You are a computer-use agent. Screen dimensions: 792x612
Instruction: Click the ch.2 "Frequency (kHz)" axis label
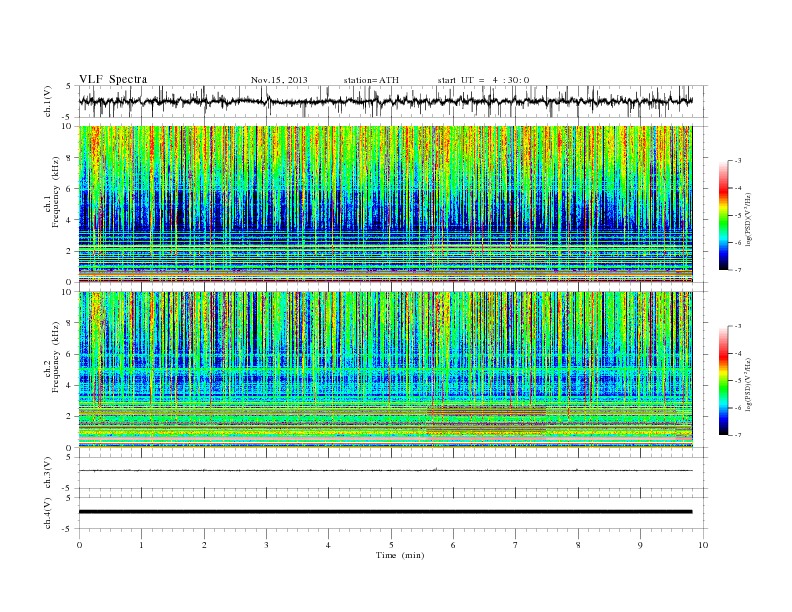pyautogui.click(x=56, y=356)
